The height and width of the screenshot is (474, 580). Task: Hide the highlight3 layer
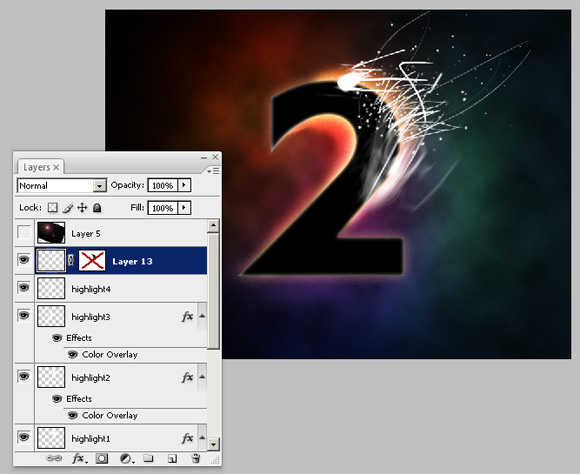pyautogui.click(x=24, y=315)
